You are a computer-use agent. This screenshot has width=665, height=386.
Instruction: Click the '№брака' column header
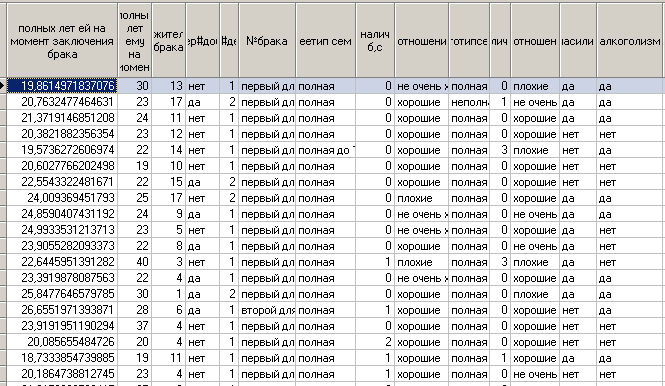click(267, 41)
